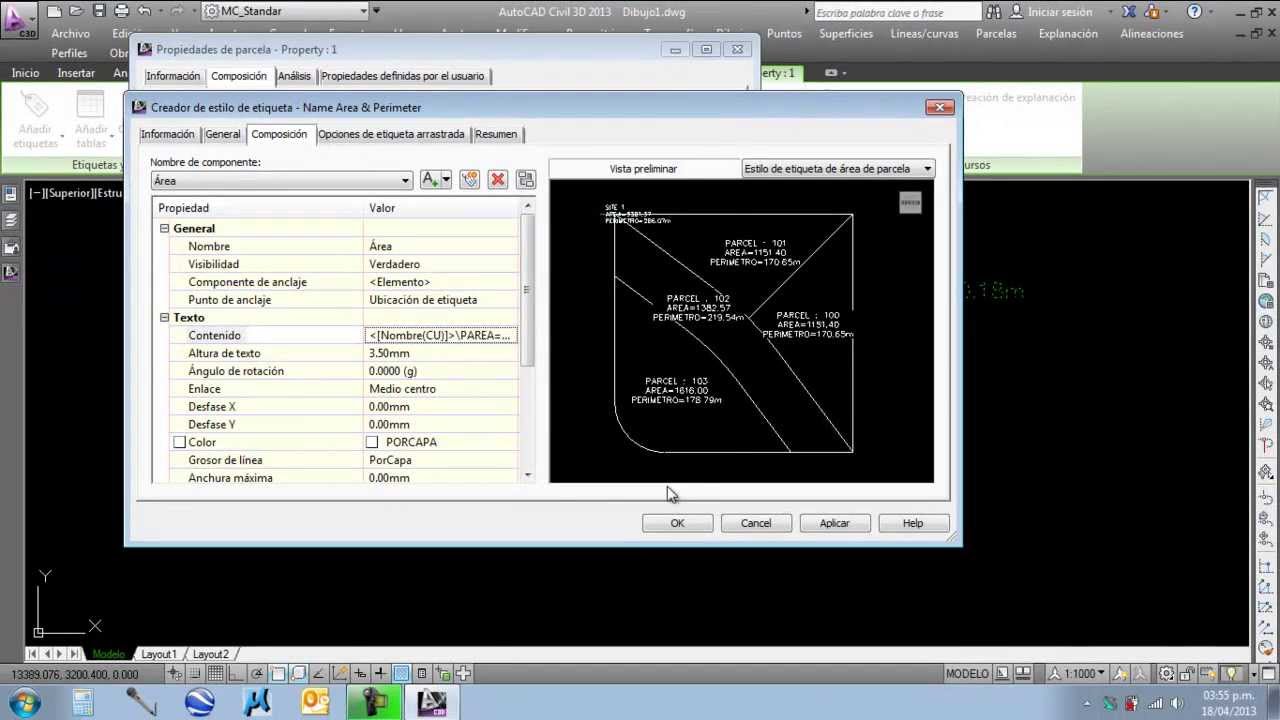Open the calculator from the taskbar
The image size is (1280, 720).
82,703
